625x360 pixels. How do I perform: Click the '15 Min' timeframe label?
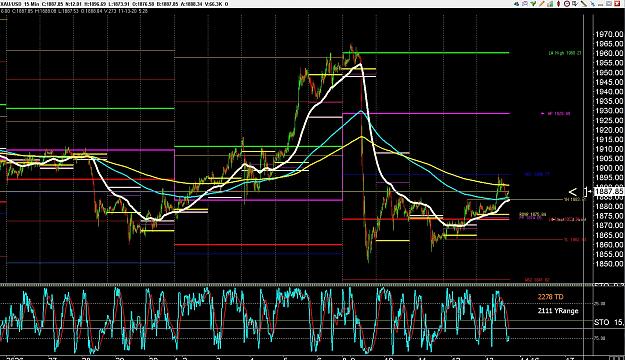(x=31, y=4)
